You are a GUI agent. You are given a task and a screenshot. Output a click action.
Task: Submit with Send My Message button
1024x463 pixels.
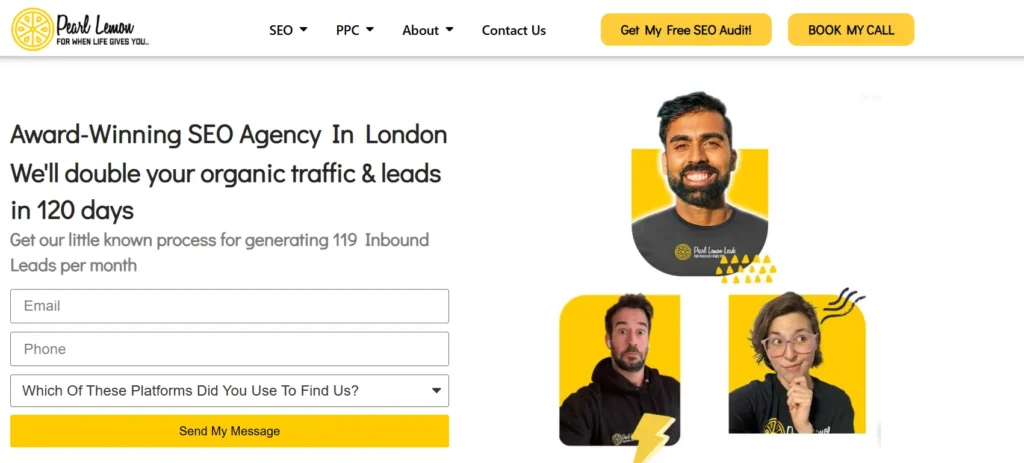click(229, 431)
